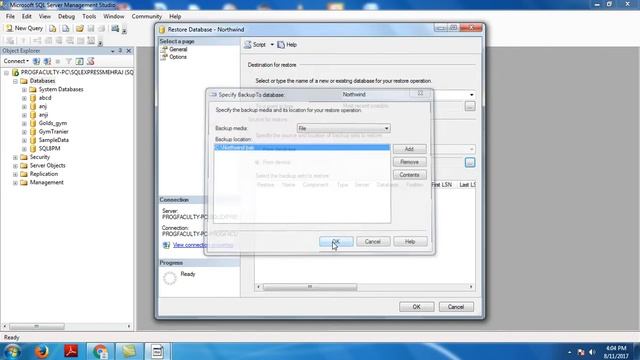Open the Script dropdown arrow
This screenshot has width=640, height=360.
pos(272,44)
